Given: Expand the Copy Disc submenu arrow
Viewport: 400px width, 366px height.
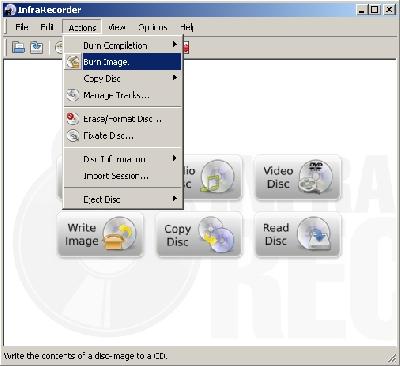Looking at the screenshot, I should click(x=175, y=78).
